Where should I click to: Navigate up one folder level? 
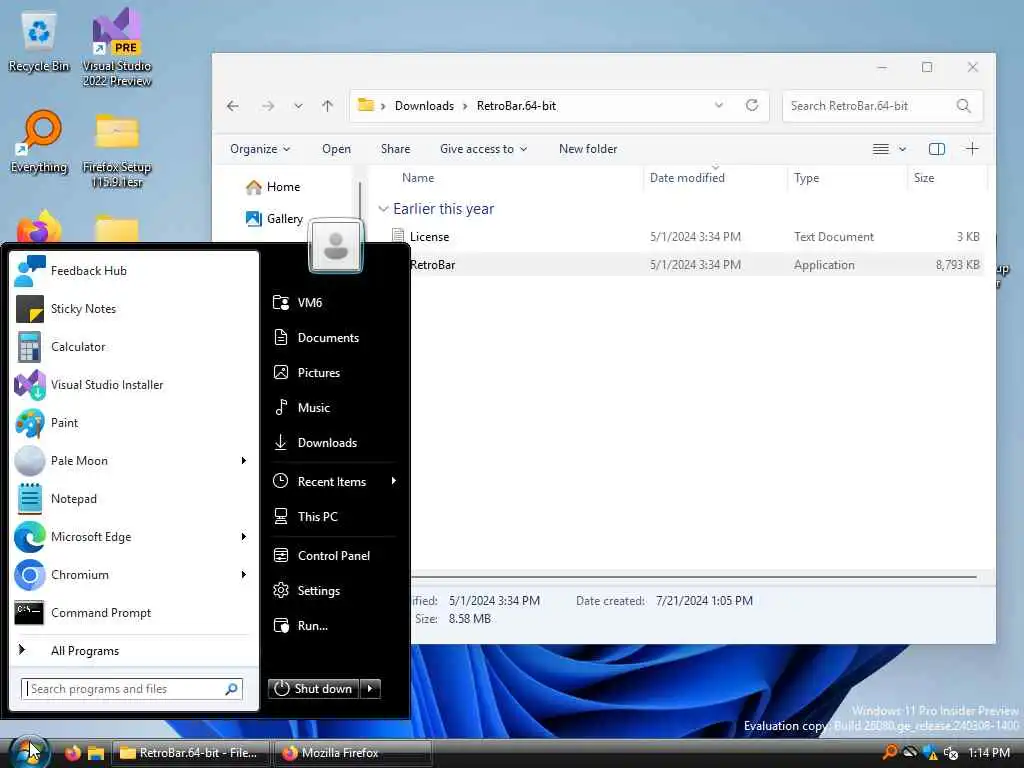[328, 106]
